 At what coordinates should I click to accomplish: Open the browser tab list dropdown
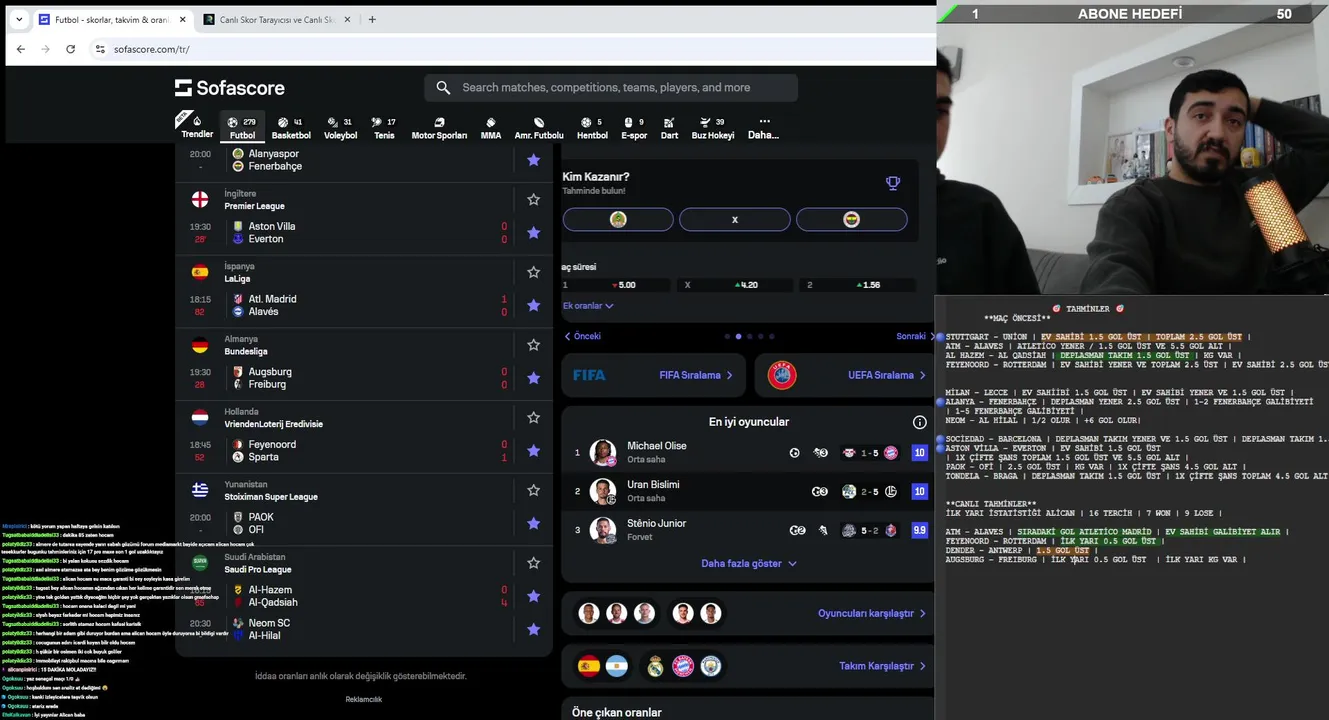(18, 19)
